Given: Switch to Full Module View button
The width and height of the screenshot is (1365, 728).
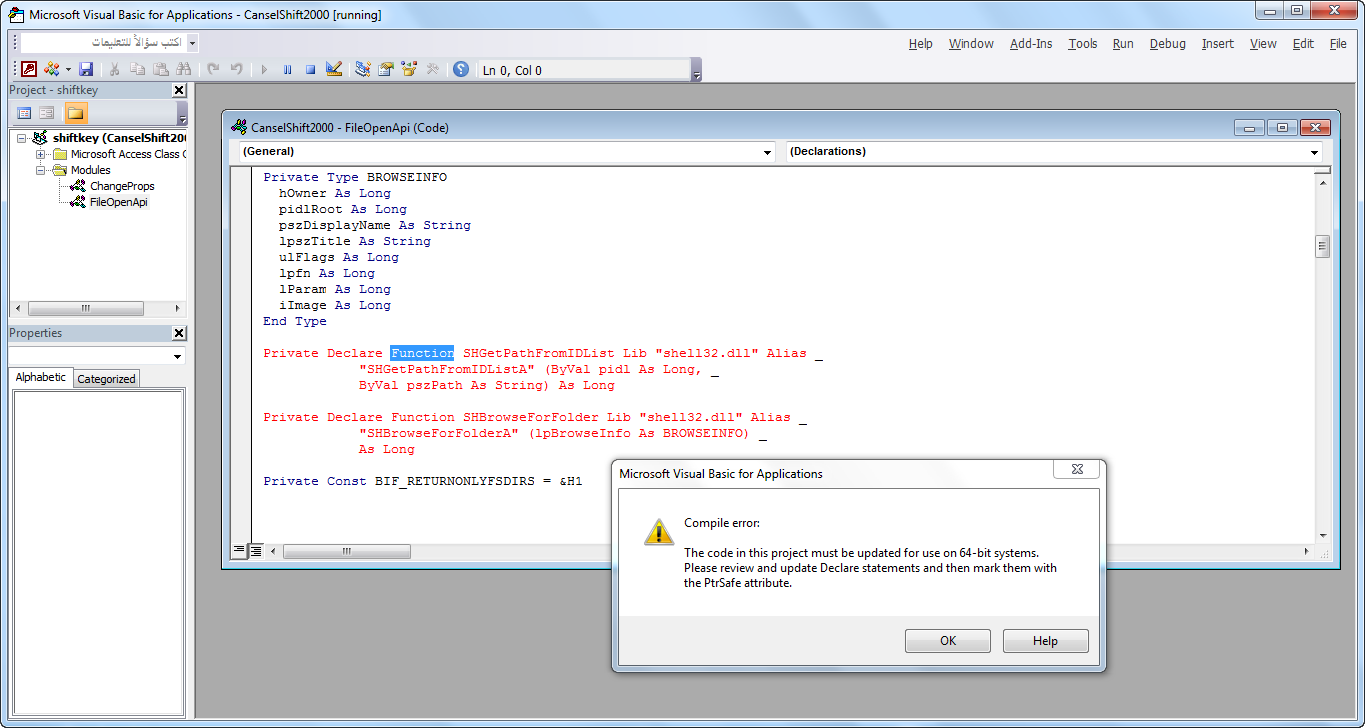Looking at the screenshot, I should (256, 550).
